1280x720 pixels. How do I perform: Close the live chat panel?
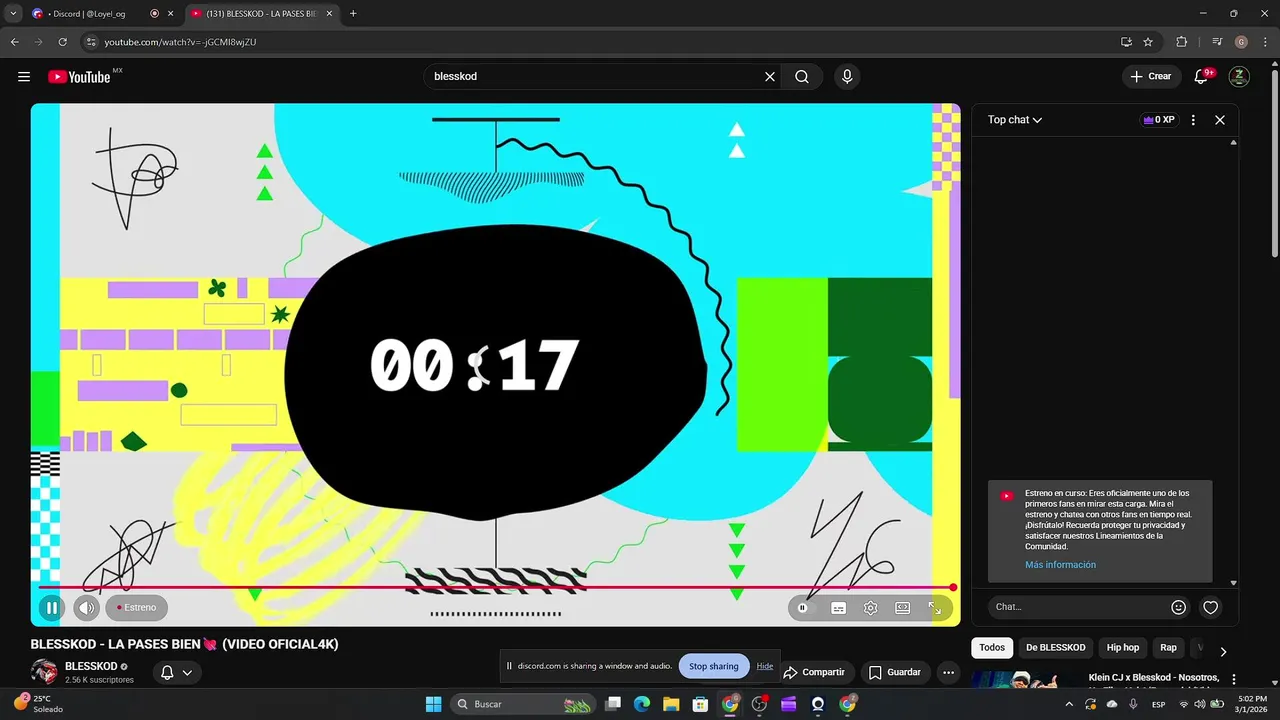(1220, 120)
